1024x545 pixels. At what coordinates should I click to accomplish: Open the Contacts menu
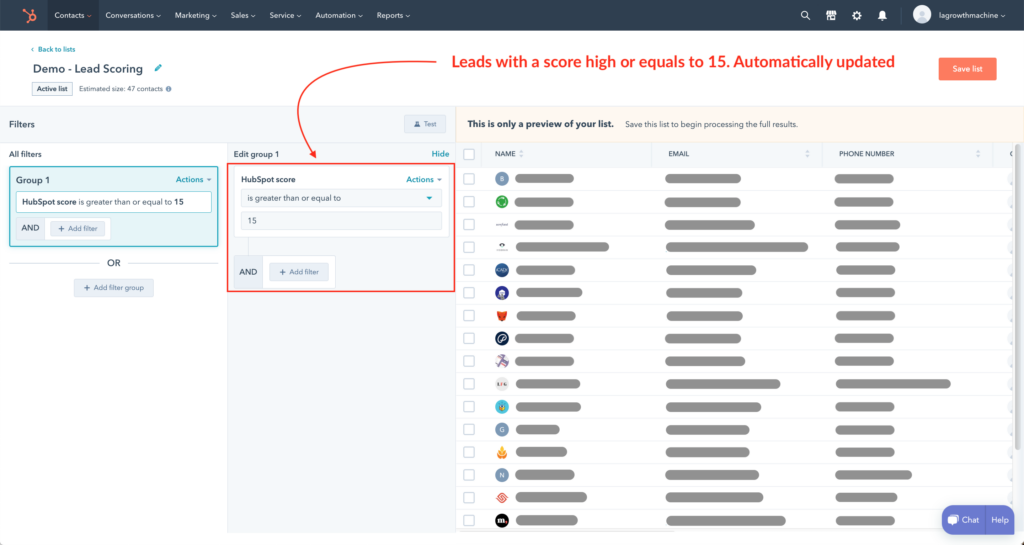(x=72, y=15)
